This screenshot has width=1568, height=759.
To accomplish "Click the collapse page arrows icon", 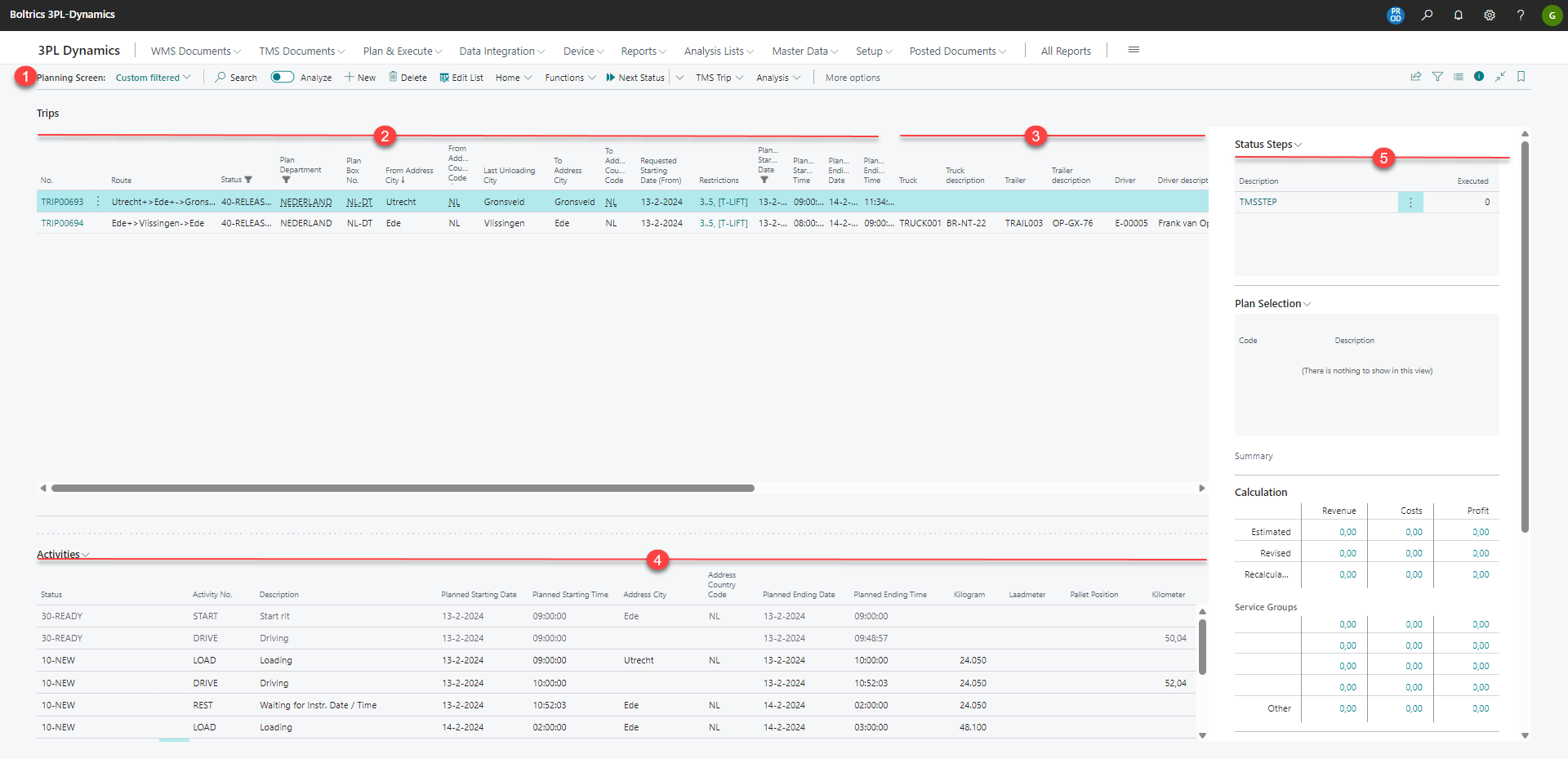I will point(1500,77).
